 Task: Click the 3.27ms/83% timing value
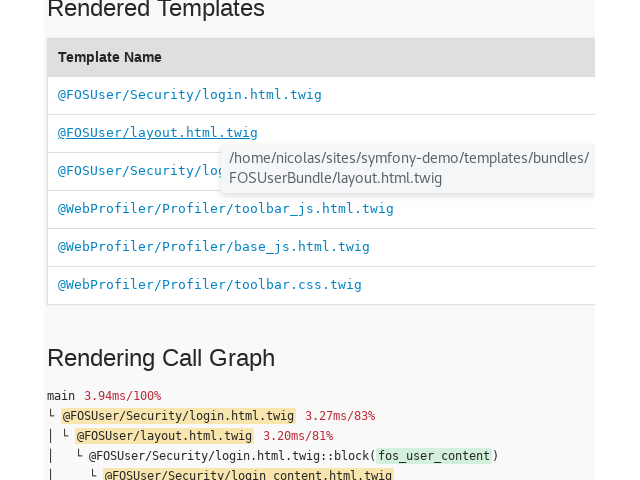[340, 416]
